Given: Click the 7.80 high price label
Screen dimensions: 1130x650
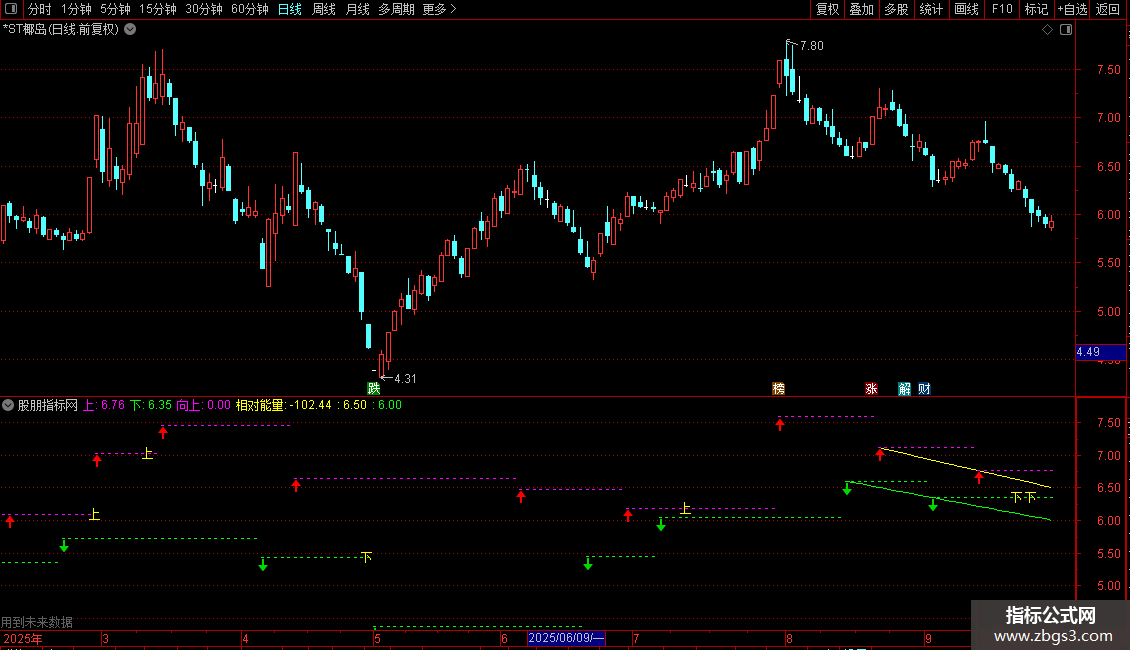Looking at the screenshot, I should [x=811, y=46].
